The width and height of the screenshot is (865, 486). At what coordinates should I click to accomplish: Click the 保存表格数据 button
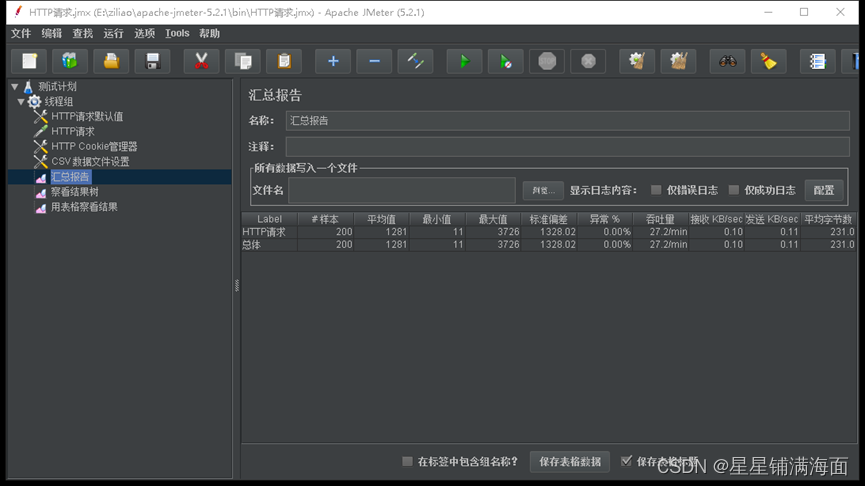coord(570,462)
